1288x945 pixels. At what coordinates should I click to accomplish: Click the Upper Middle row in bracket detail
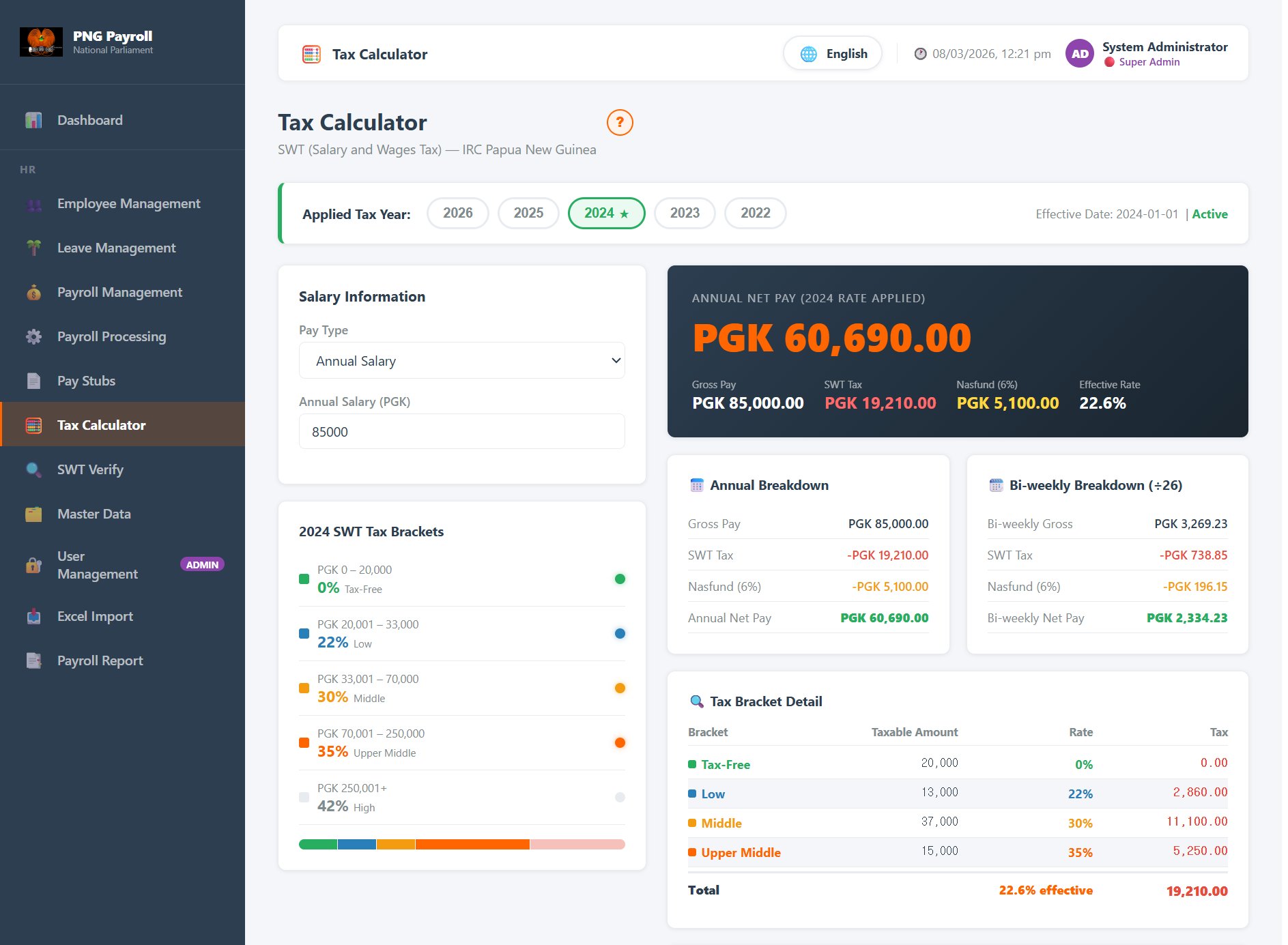(x=958, y=853)
